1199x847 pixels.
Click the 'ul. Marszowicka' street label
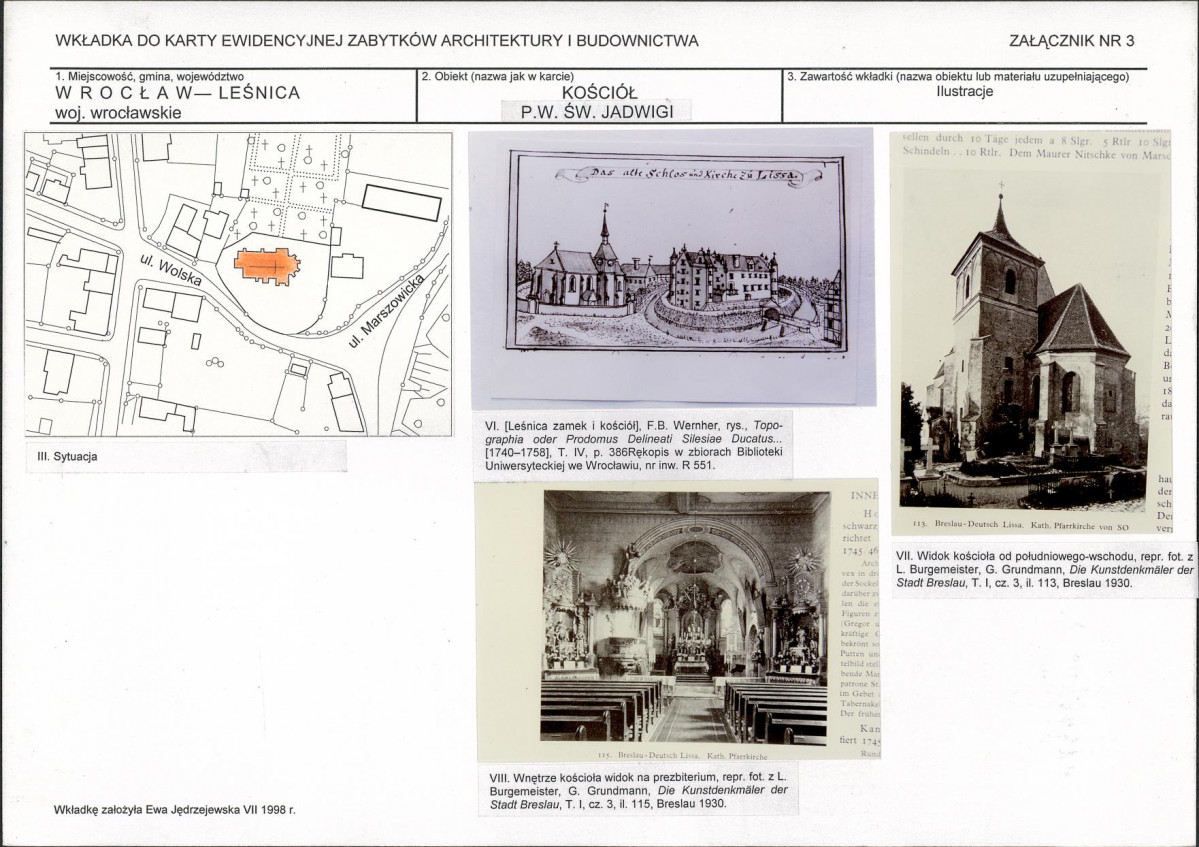coord(385,312)
